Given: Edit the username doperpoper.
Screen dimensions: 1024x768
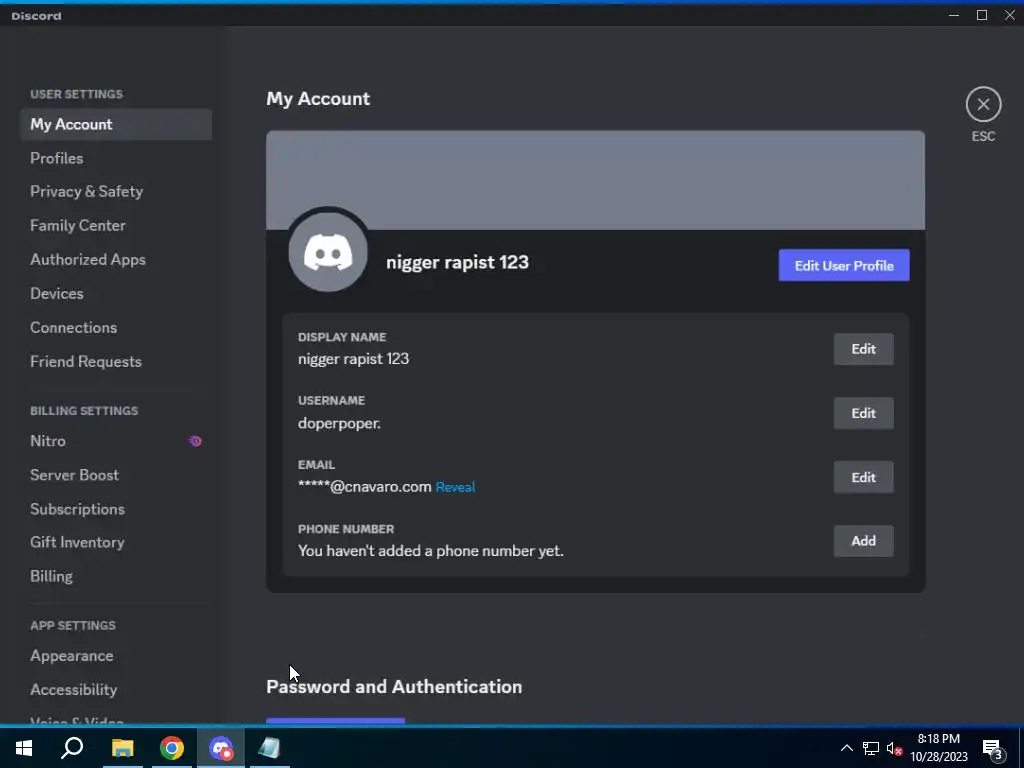Looking at the screenshot, I should tap(863, 413).
